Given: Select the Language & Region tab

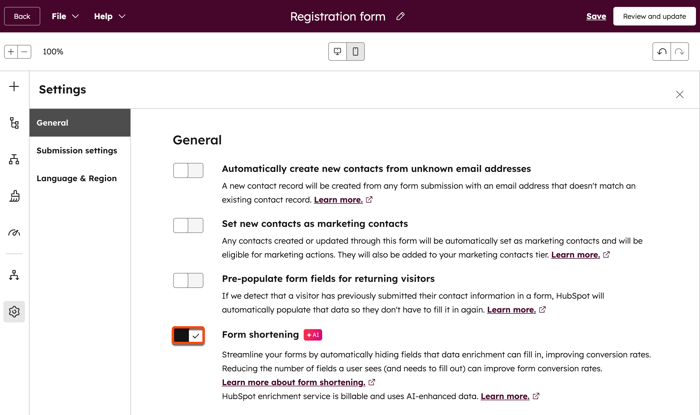Looking at the screenshot, I should tap(77, 179).
